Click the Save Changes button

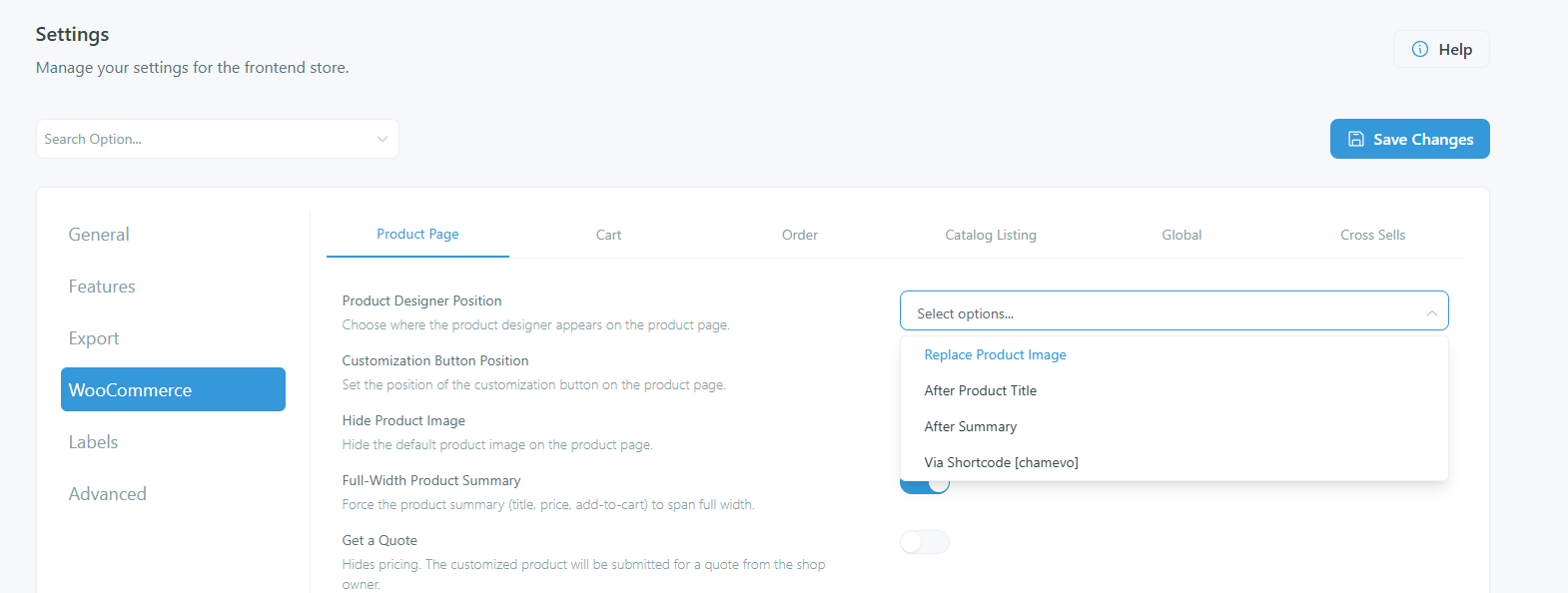pyautogui.click(x=1409, y=139)
